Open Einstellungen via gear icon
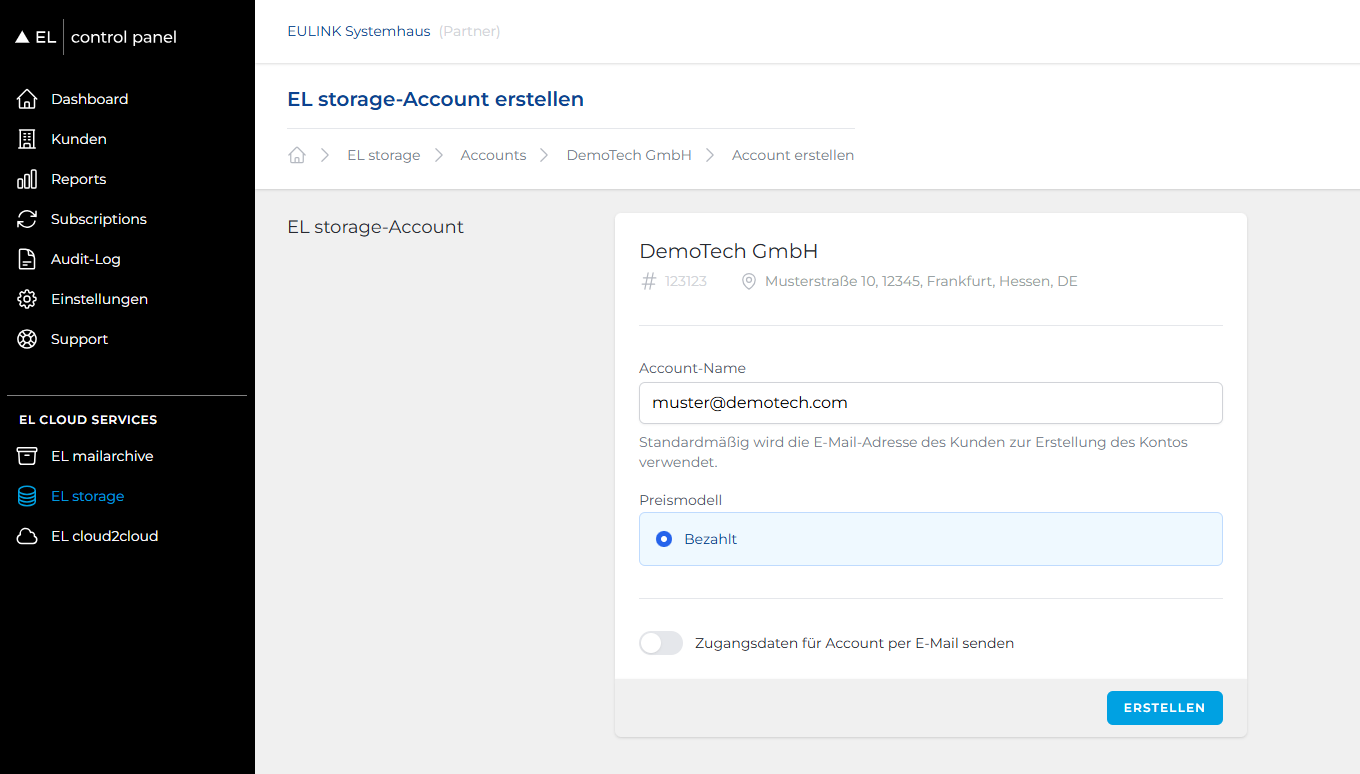This screenshot has height=774, width=1360. pos(27,299)
